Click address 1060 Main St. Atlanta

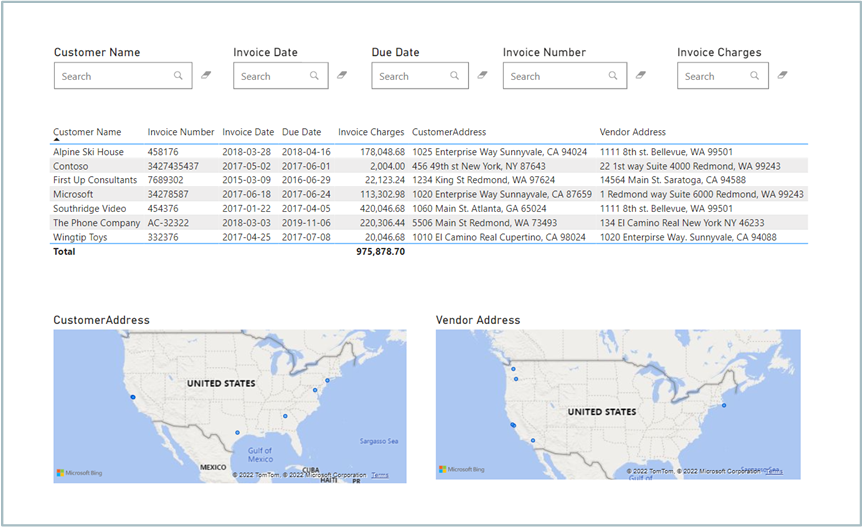click(479, 208)
